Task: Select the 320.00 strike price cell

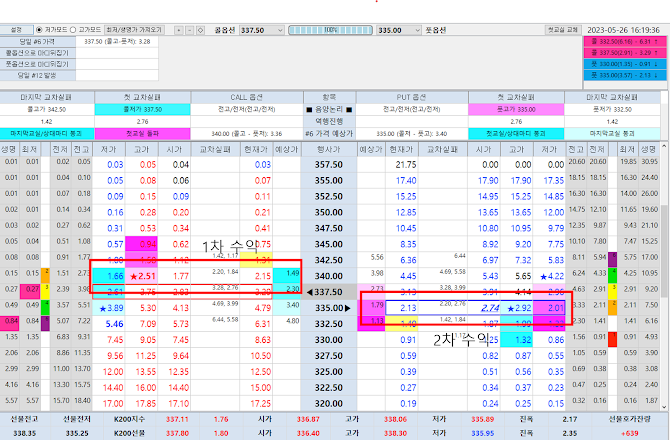Action: coord(329,404)
